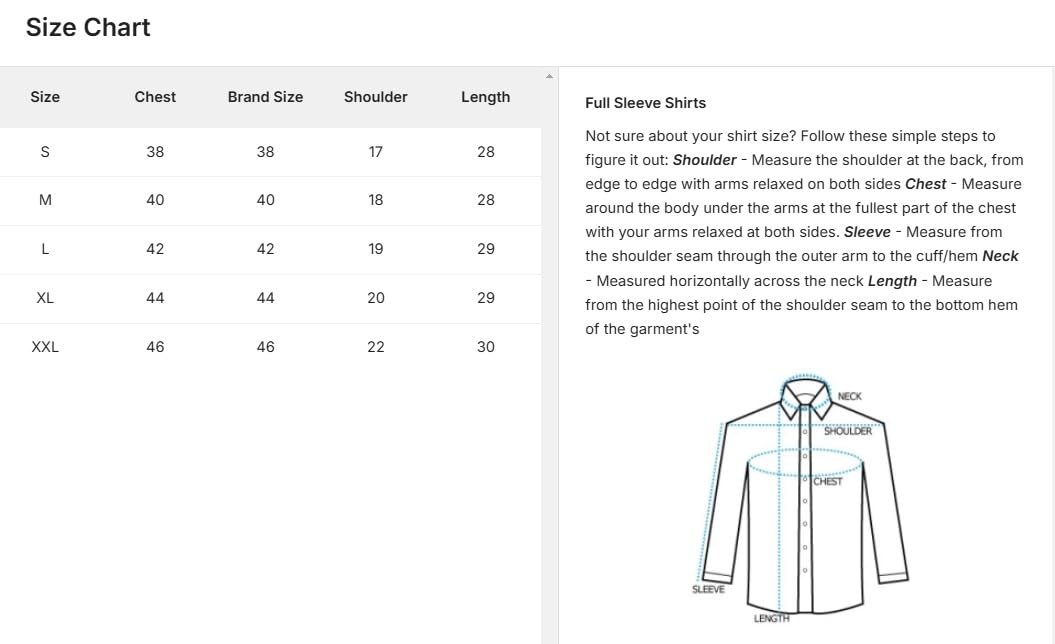
Task: Click the scrollbar arrow above the table
Action: pyautogui.click(x=549, y=74)
